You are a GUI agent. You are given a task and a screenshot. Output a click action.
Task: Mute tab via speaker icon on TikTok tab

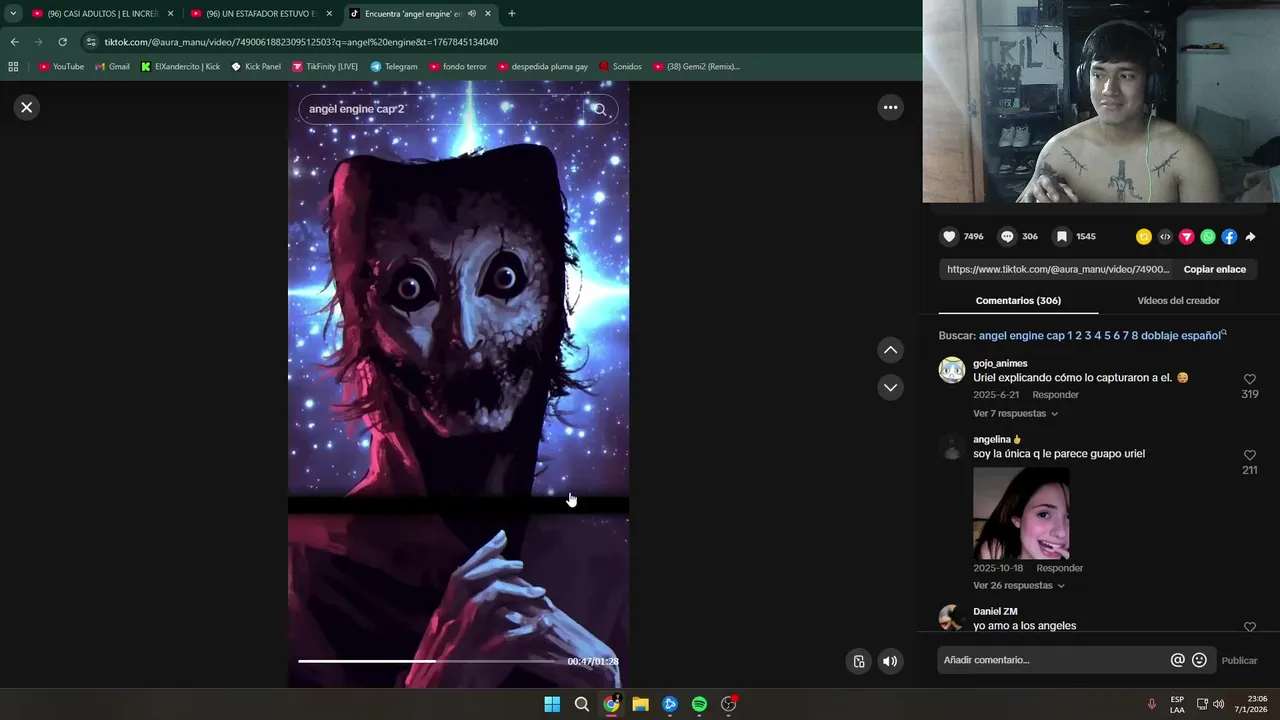pyautogui.click(x=471, y=14)
